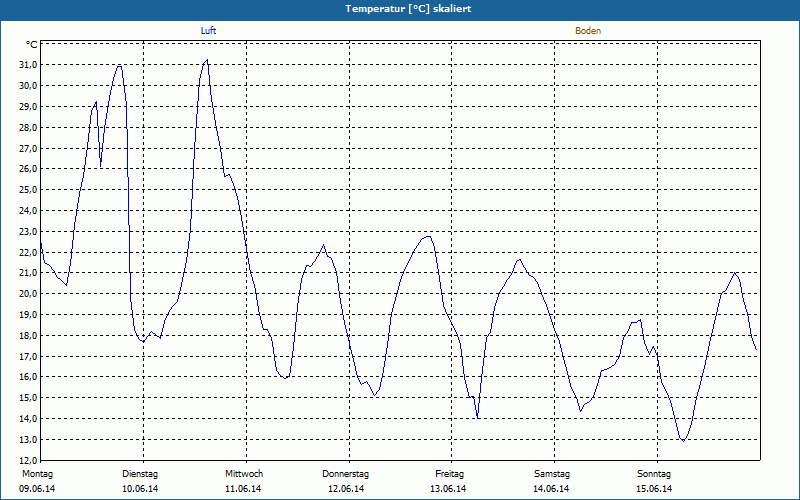Click the '25,0' y-axis value
This screenshot has width=800, height=500.
(x=28, y=190)
